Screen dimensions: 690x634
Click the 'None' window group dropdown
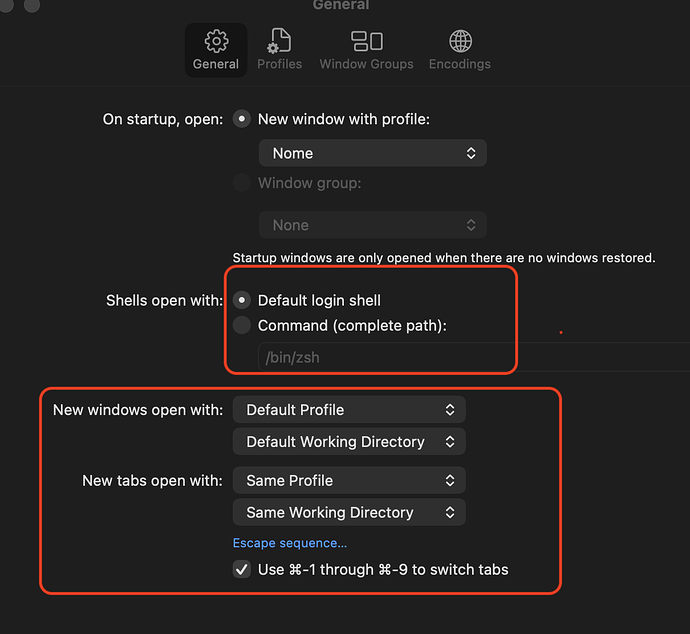point(372,225)
